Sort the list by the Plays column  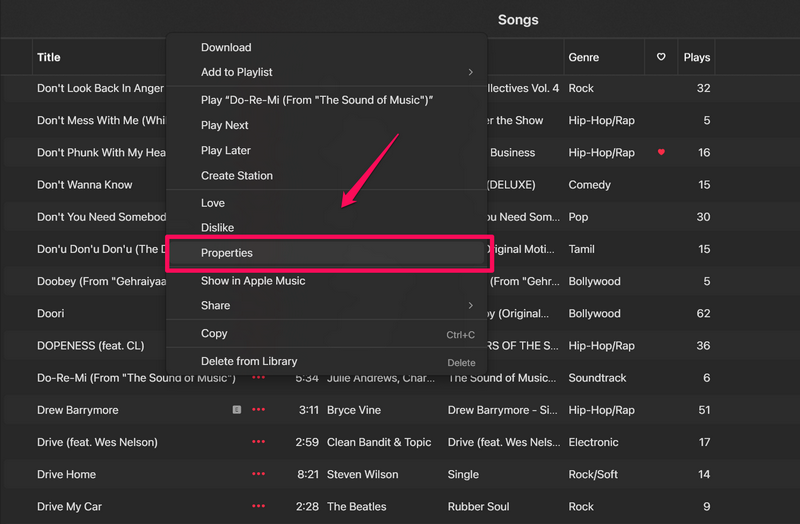pyautogui.click(x=697, y=57)
